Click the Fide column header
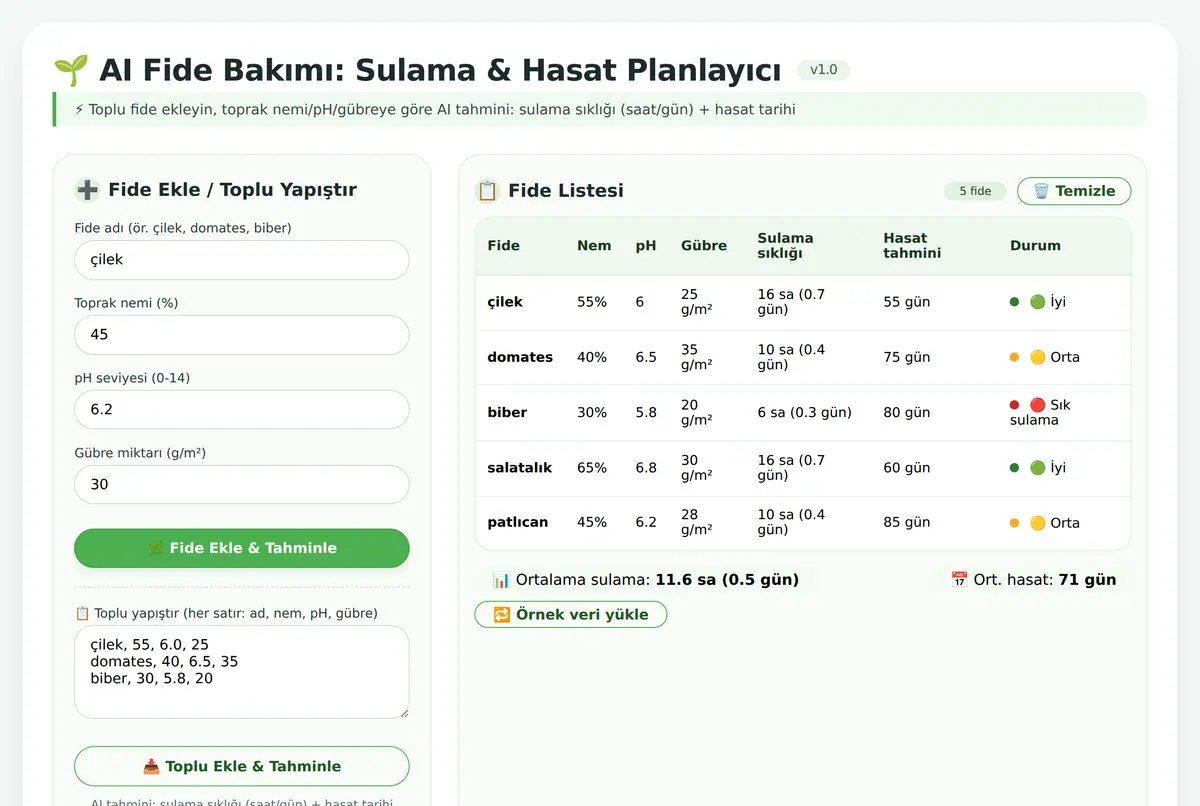1200x806 pixels. tap(504, 245)
